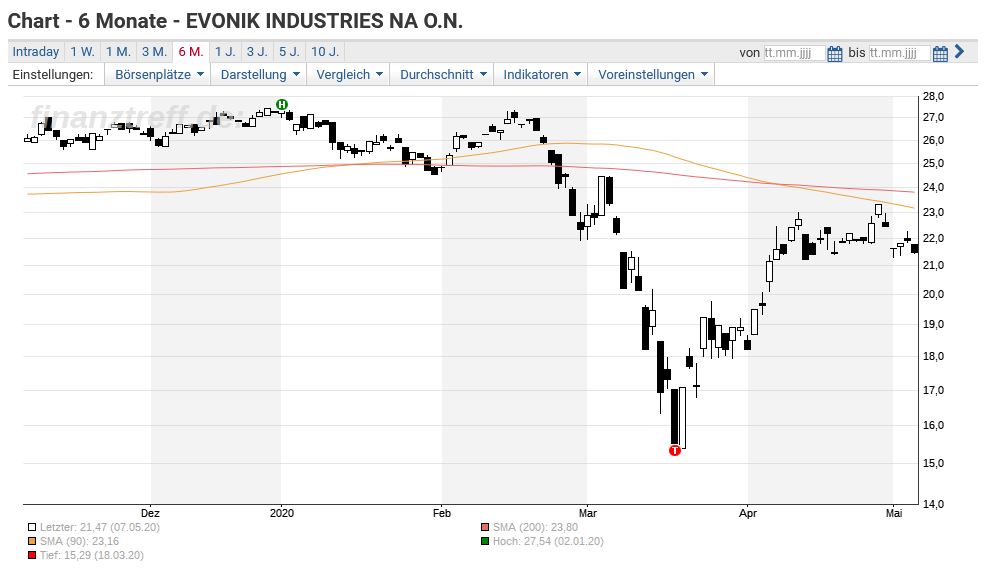Open the Börsenplätze dropdown

click(158, 74)
